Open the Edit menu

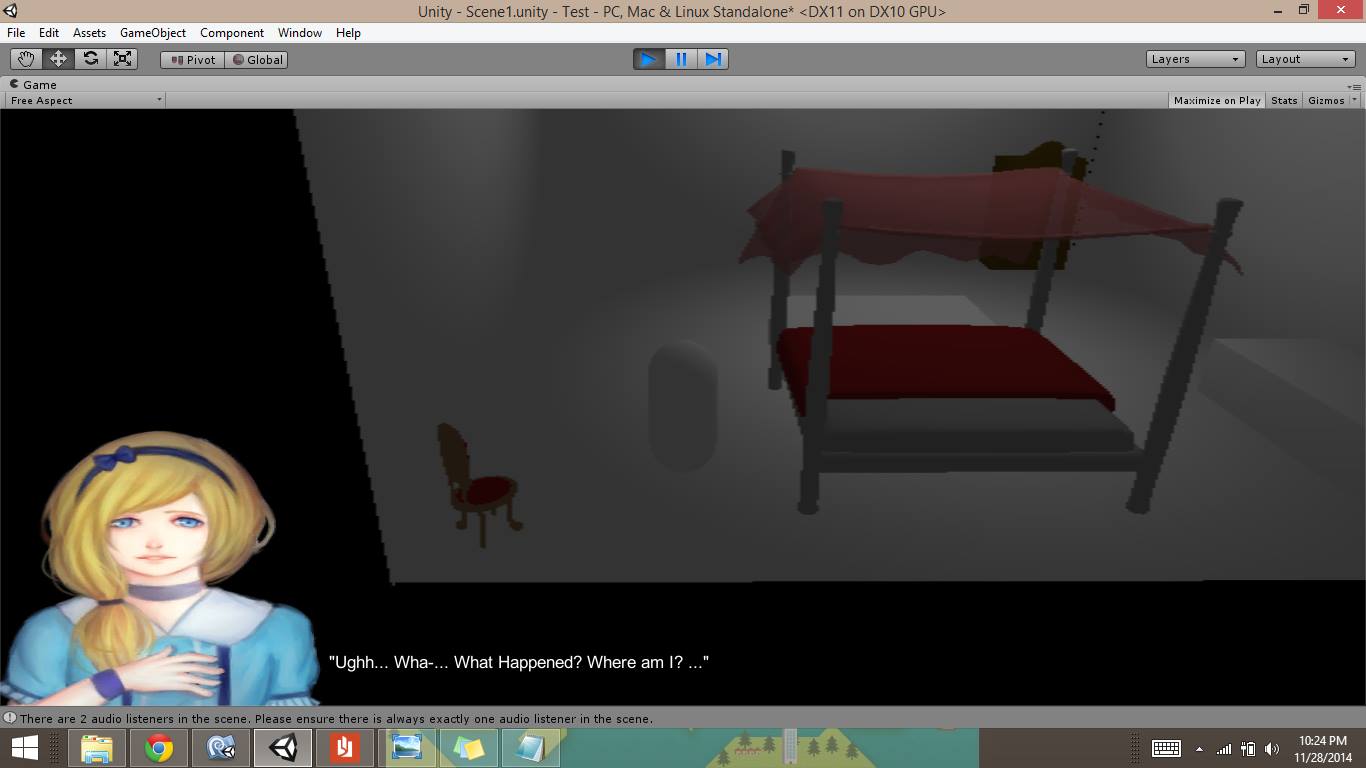[x=49, y=33]
